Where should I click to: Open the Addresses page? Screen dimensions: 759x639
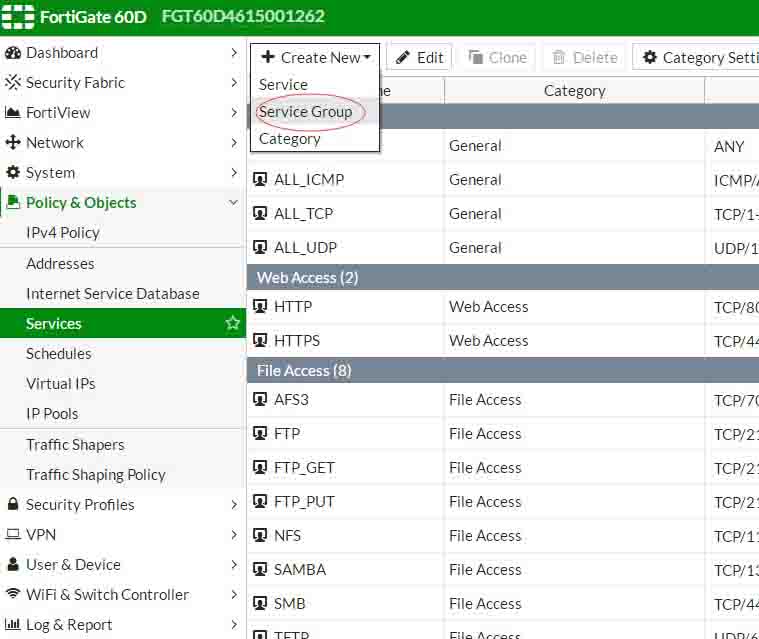(61, 263)
